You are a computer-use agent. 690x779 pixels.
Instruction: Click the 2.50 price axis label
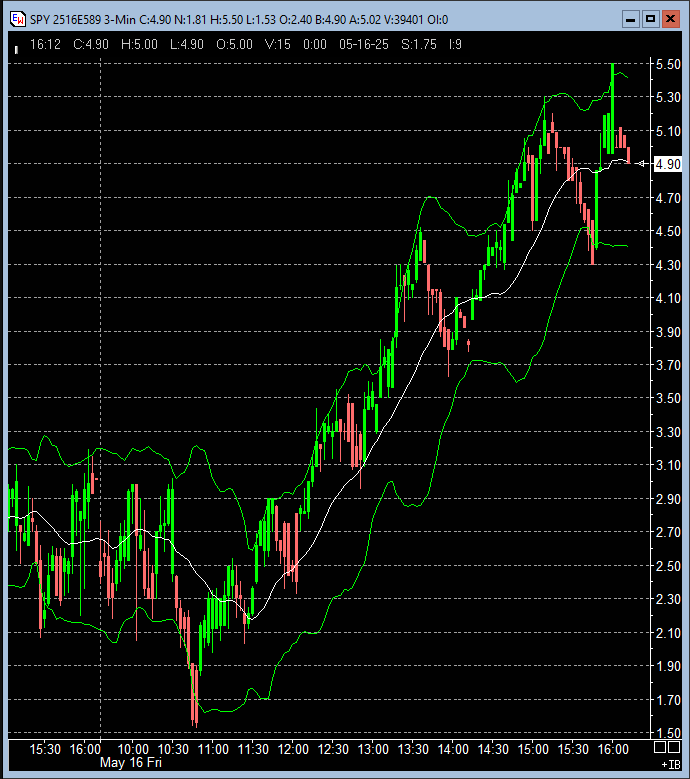click(668, 566)
